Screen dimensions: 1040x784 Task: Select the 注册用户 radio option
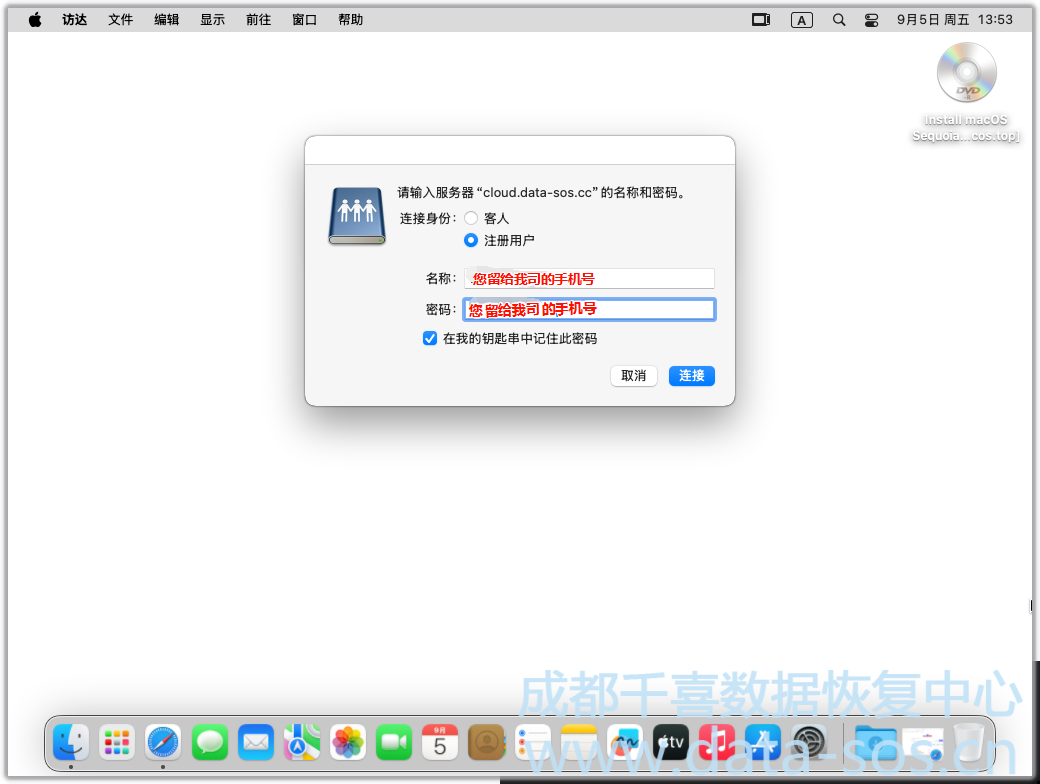pyautogui.click(x=471, y=240)
